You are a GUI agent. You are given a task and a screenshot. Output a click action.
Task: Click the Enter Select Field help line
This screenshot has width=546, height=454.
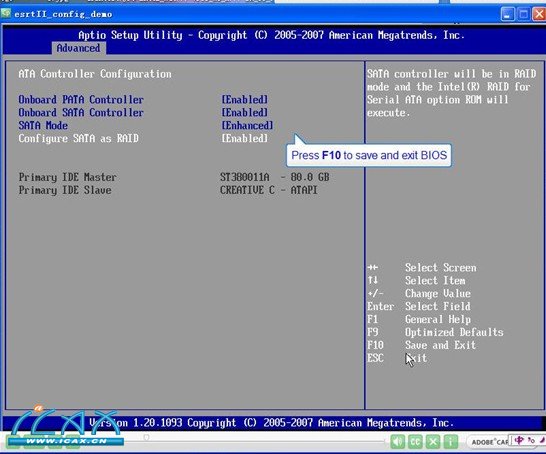tap(419, 306)
